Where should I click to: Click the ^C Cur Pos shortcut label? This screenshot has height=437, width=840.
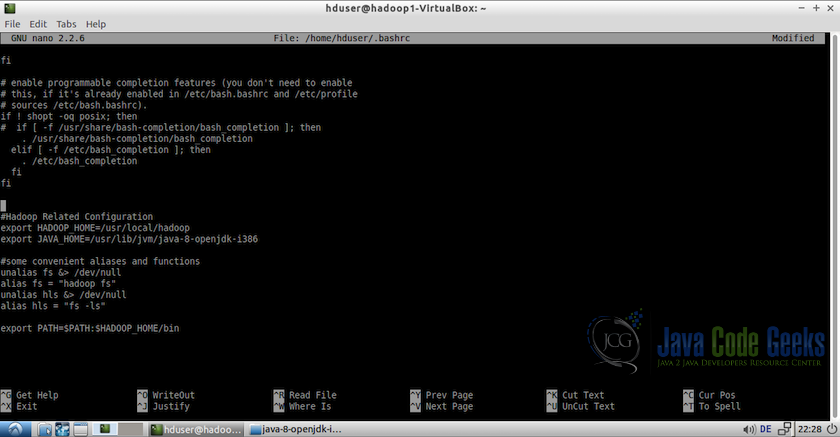click(x=710, y=395)
